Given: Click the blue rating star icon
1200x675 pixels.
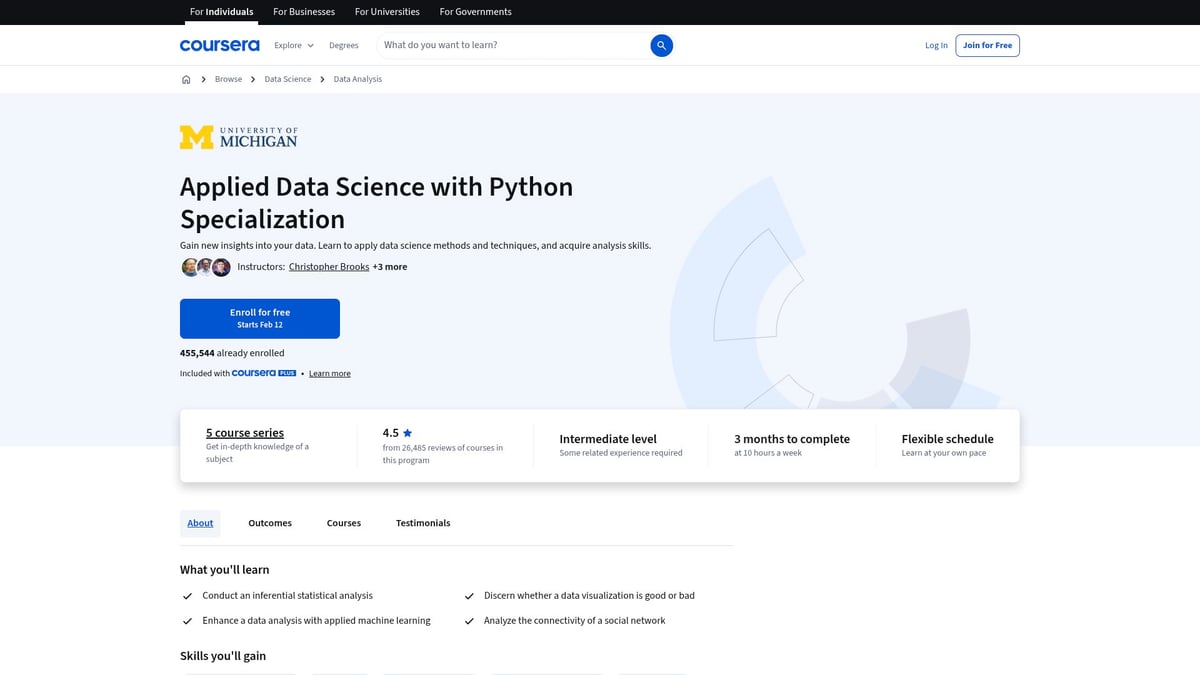Looking at the screenshot, I should [x=407, y=433].
